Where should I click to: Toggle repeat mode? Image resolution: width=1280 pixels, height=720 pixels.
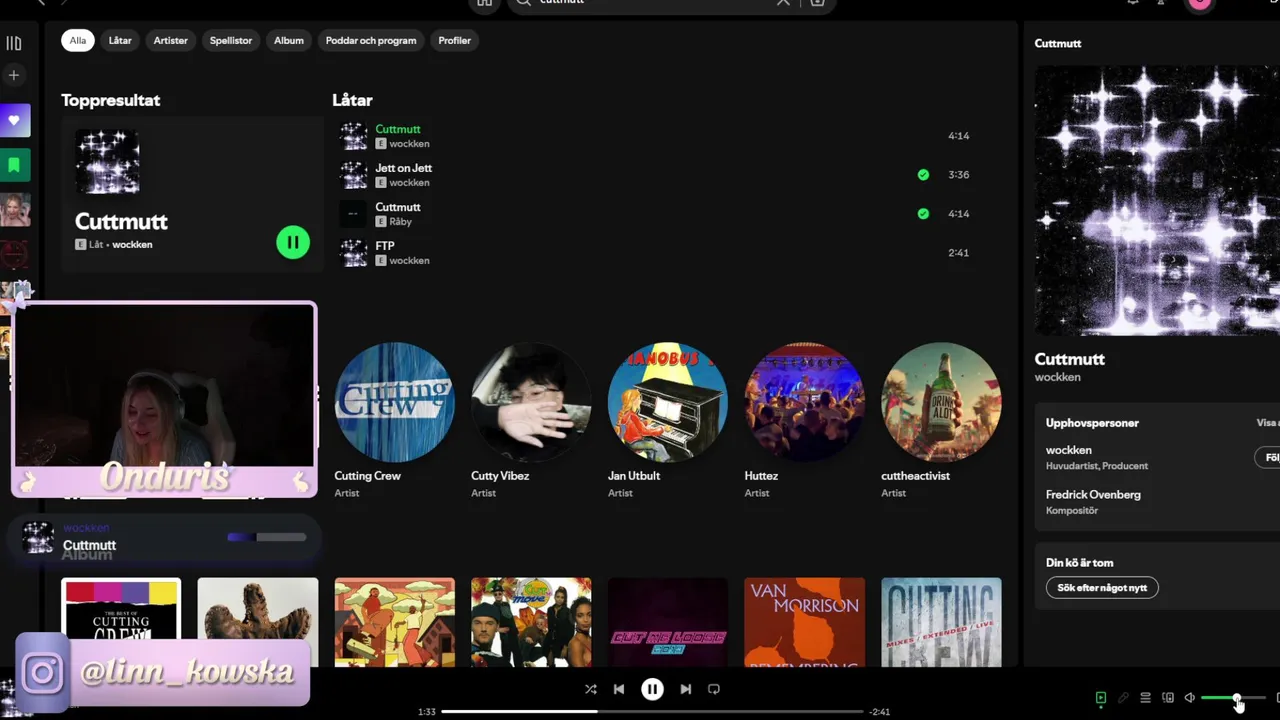click(714, 689)
